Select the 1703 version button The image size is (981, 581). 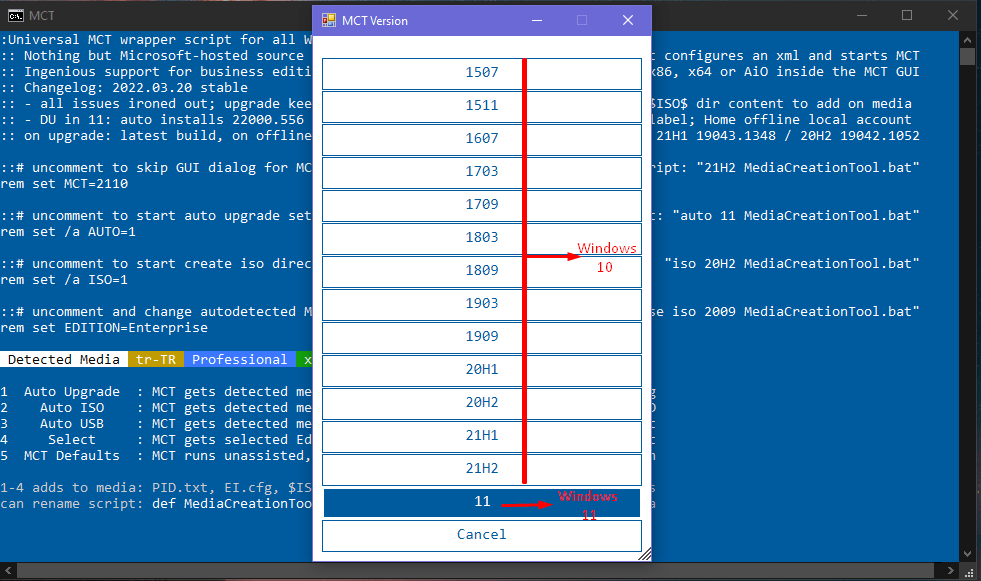(x=482, y=173)
